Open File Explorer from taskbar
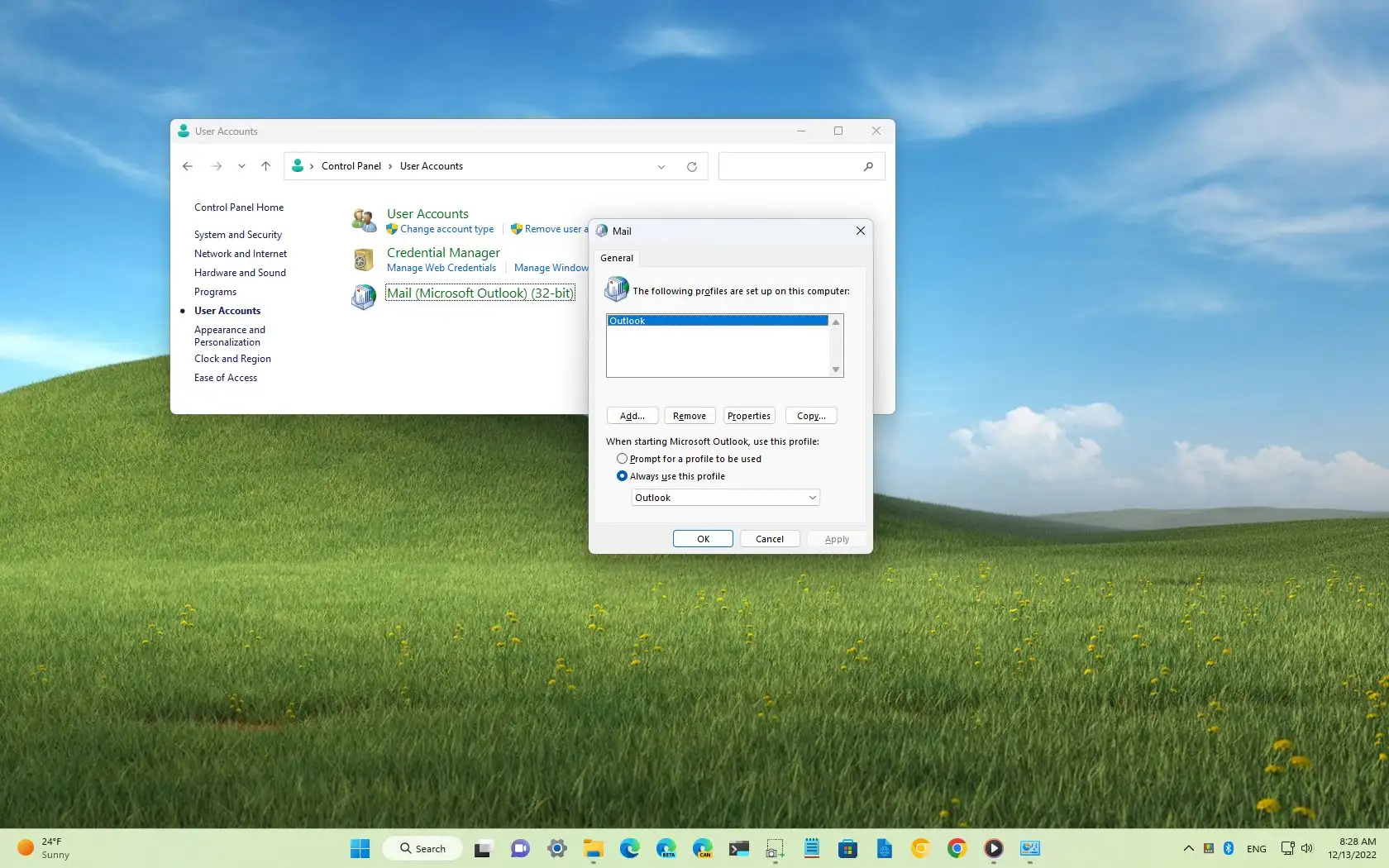 (x=594, y=848)
